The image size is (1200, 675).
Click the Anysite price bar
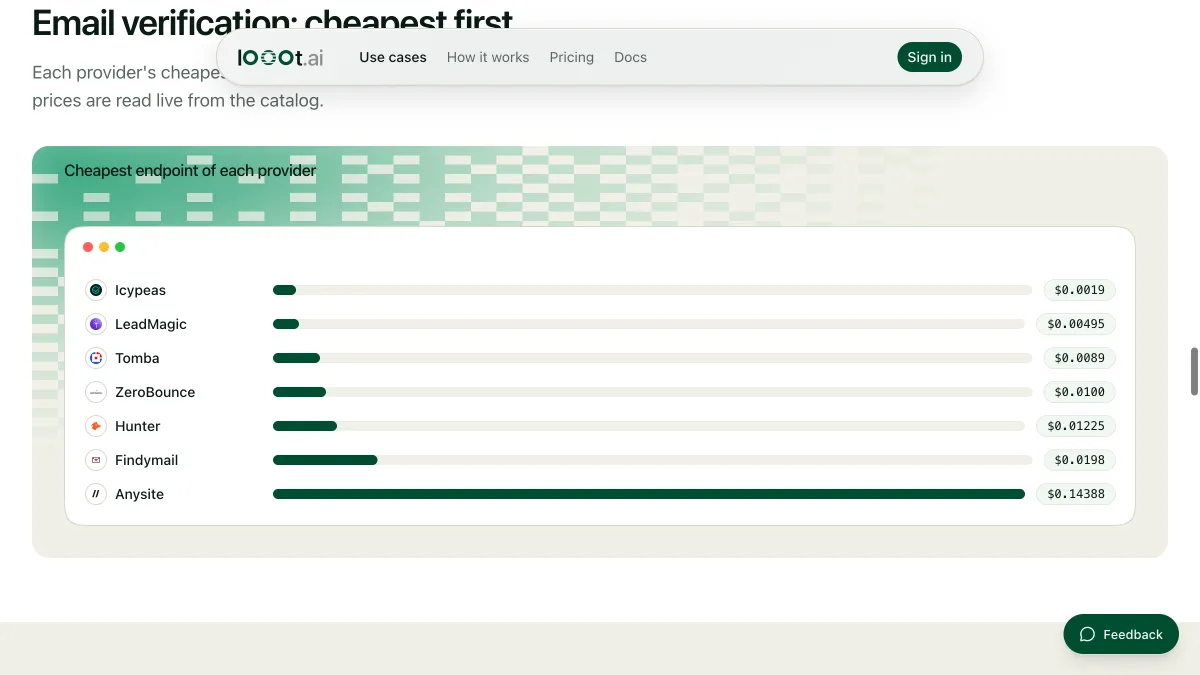(649, 494)
